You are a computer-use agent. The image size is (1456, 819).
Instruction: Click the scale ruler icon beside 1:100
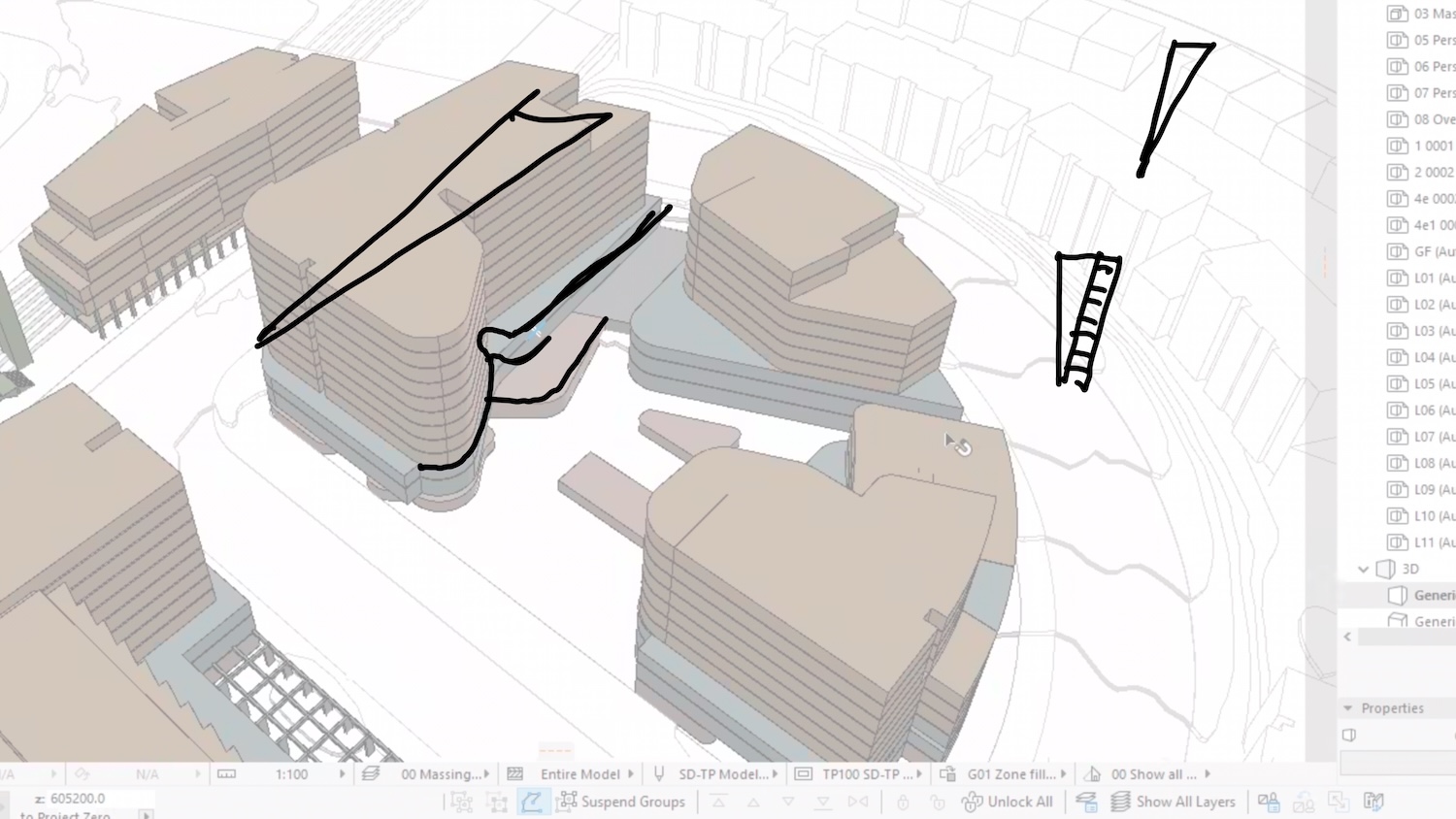[226, 774]
